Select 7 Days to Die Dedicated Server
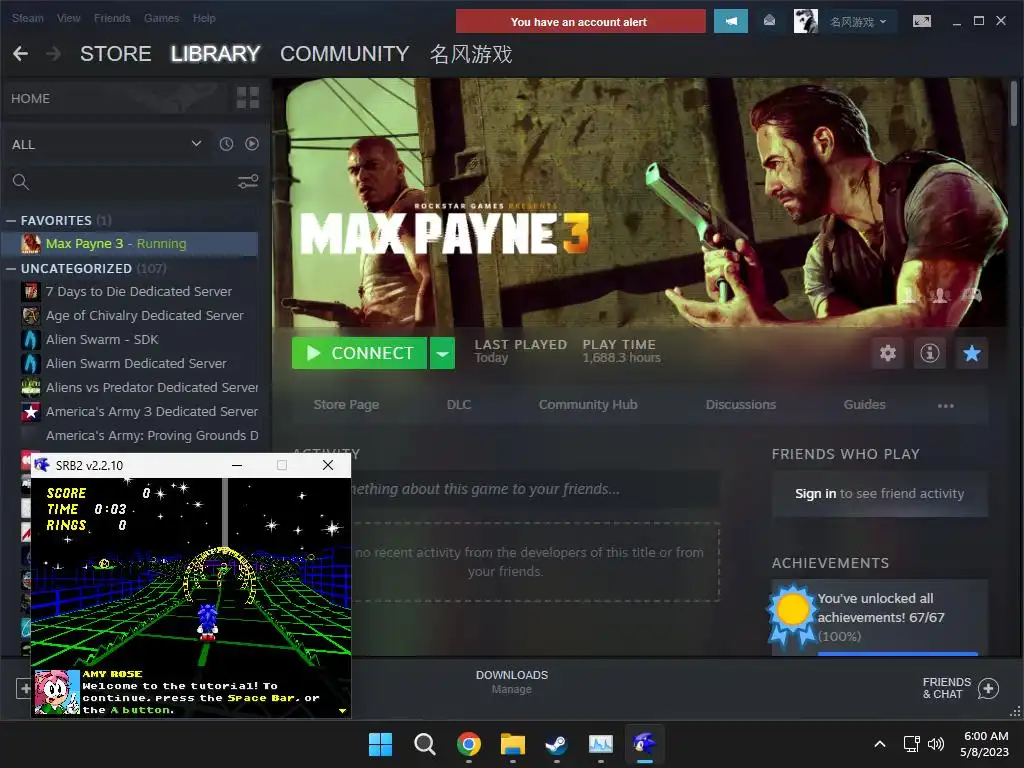The height and width of the screenshot is (768, 1024). [138, 291]
